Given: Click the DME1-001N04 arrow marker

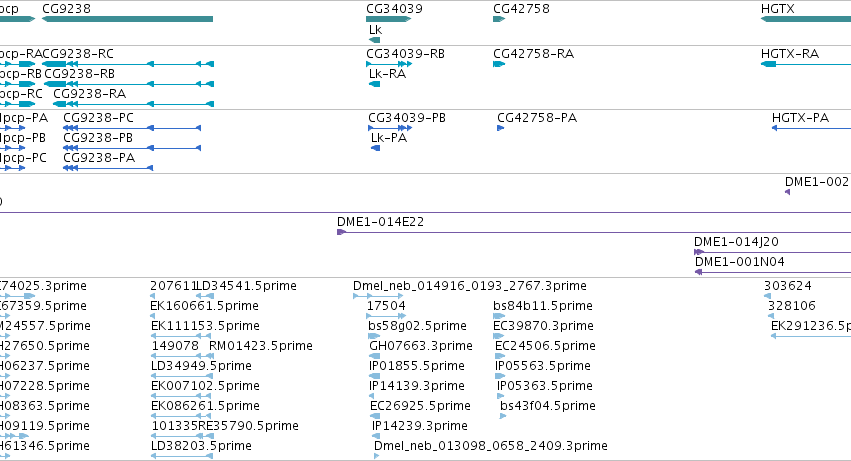Looking at the screenshot, I should 698,272.
